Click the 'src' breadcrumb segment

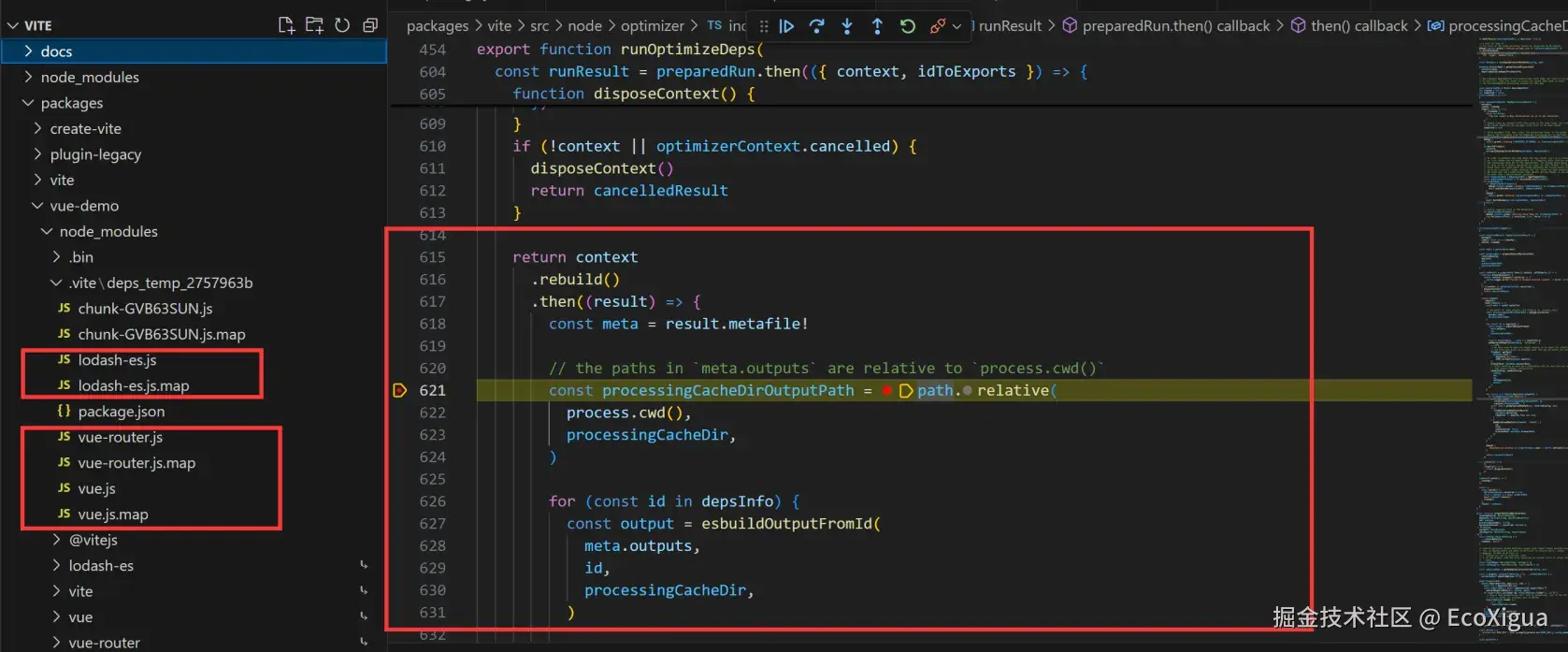[539, 26]
